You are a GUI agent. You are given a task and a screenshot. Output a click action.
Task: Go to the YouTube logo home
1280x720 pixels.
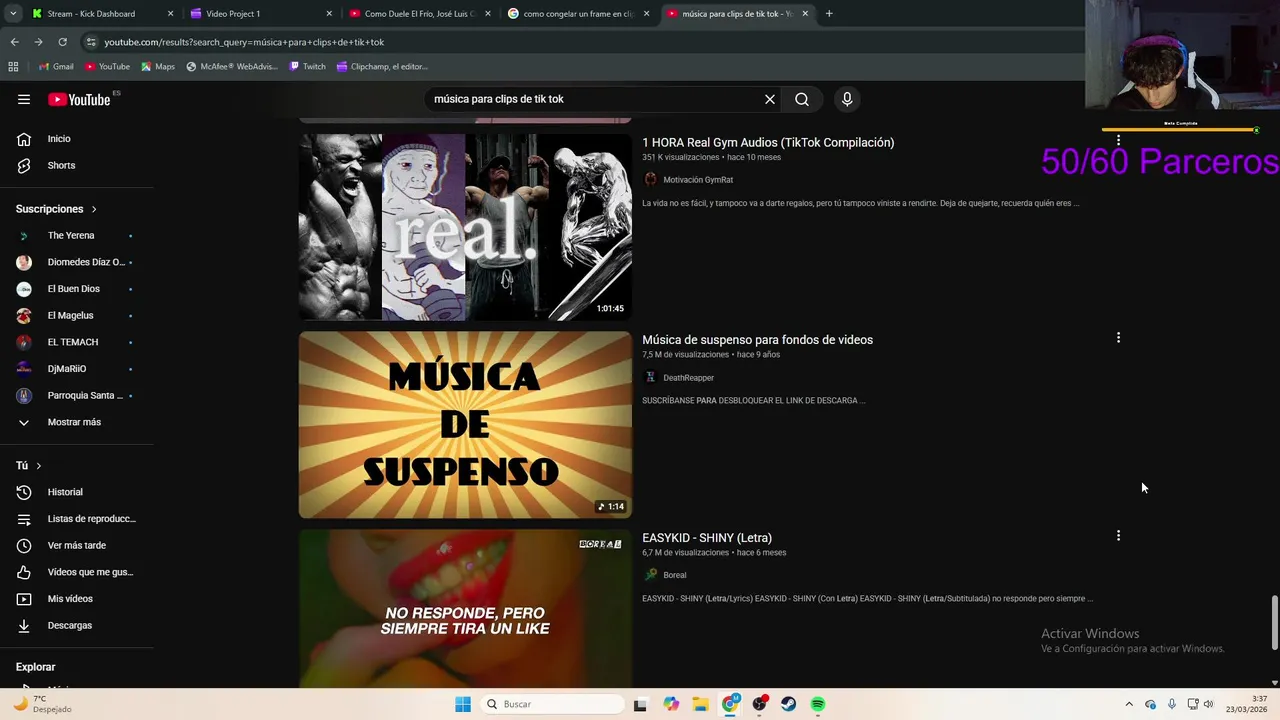pos(79,99)
